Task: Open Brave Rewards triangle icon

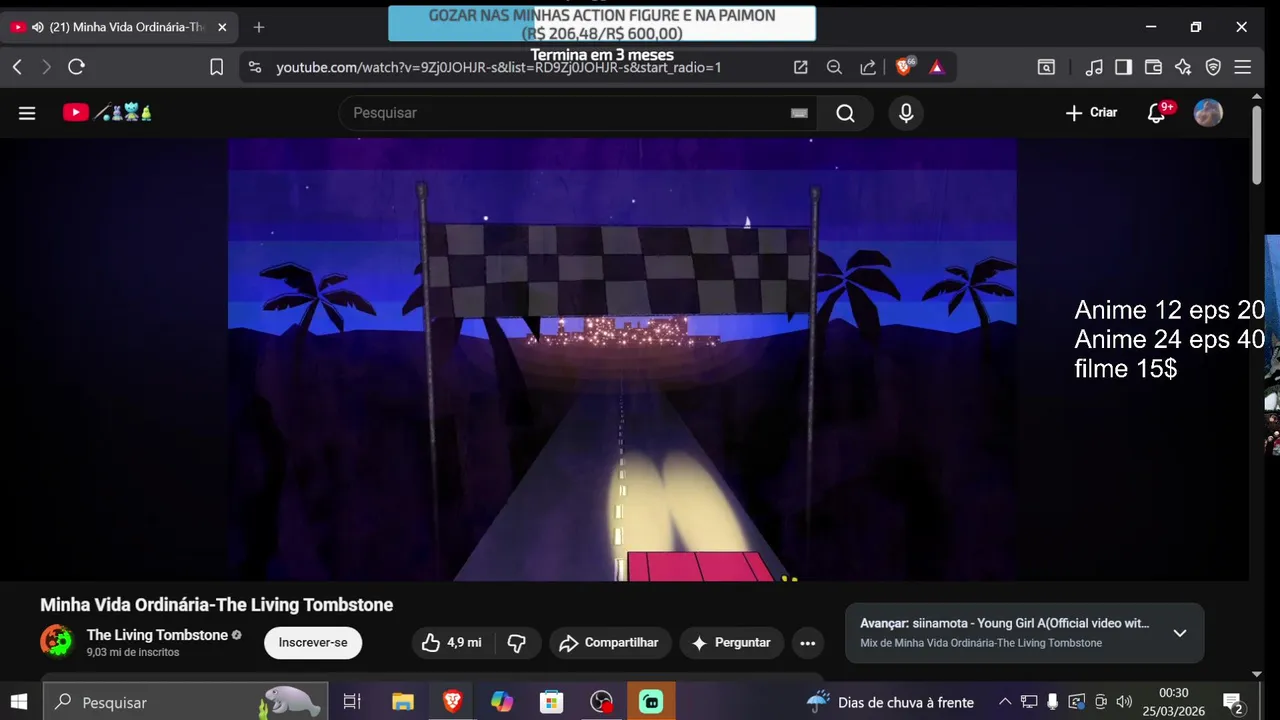Action: 936,67
